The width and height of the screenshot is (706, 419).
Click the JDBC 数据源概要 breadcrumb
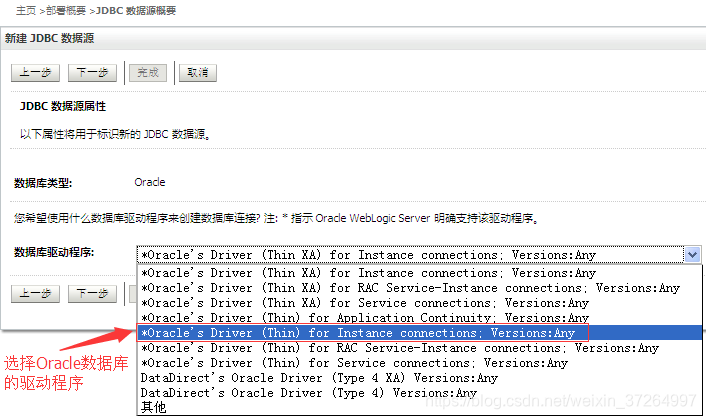pos(136,10)
